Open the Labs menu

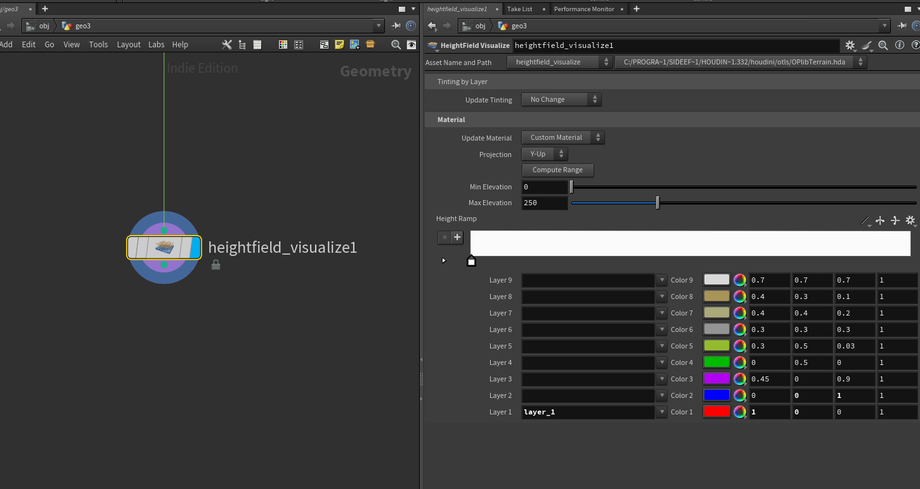pyautogui.click(x=156, y=44)
